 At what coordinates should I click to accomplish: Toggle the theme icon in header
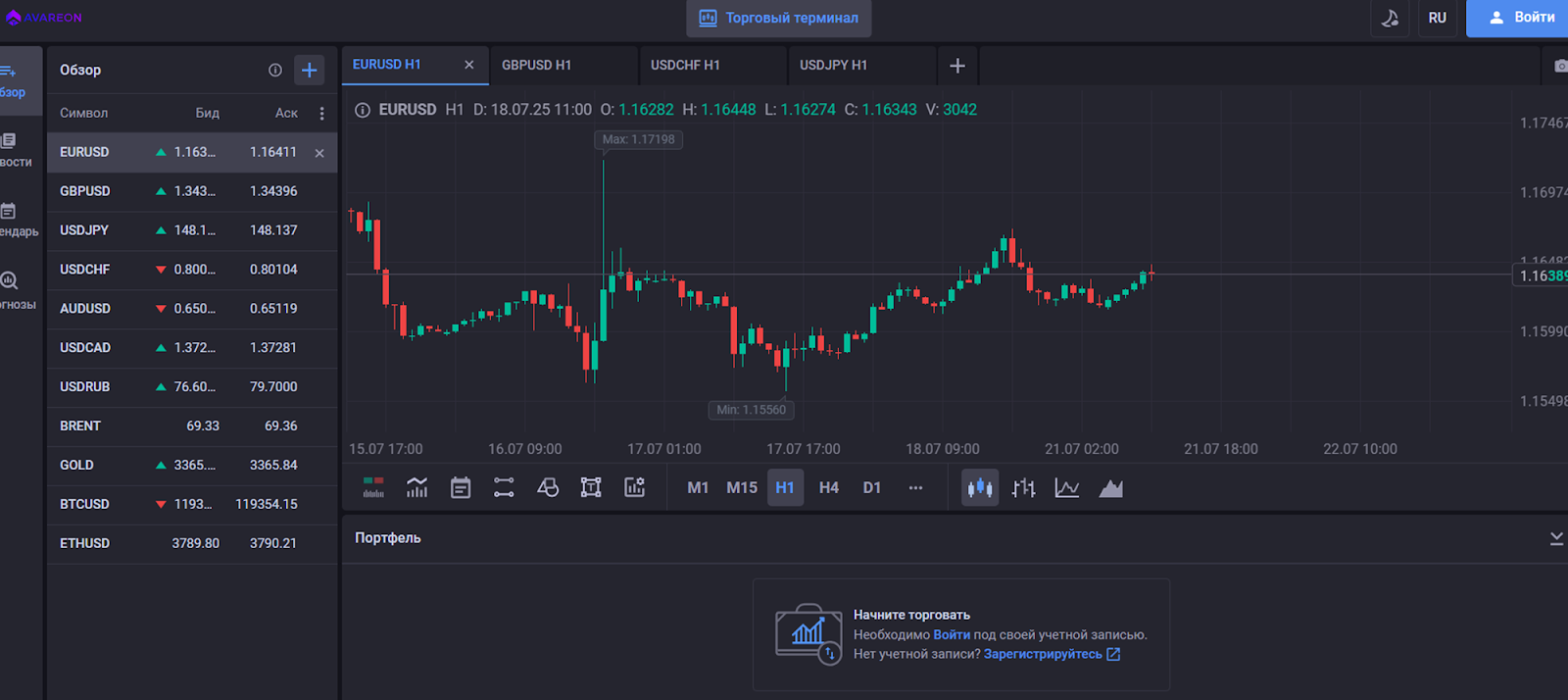click(x=1390, y=18)
